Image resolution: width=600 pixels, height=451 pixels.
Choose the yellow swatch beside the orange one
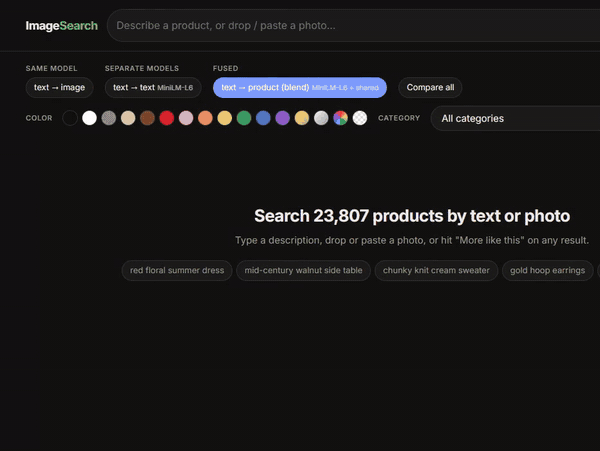coord(225,118)
